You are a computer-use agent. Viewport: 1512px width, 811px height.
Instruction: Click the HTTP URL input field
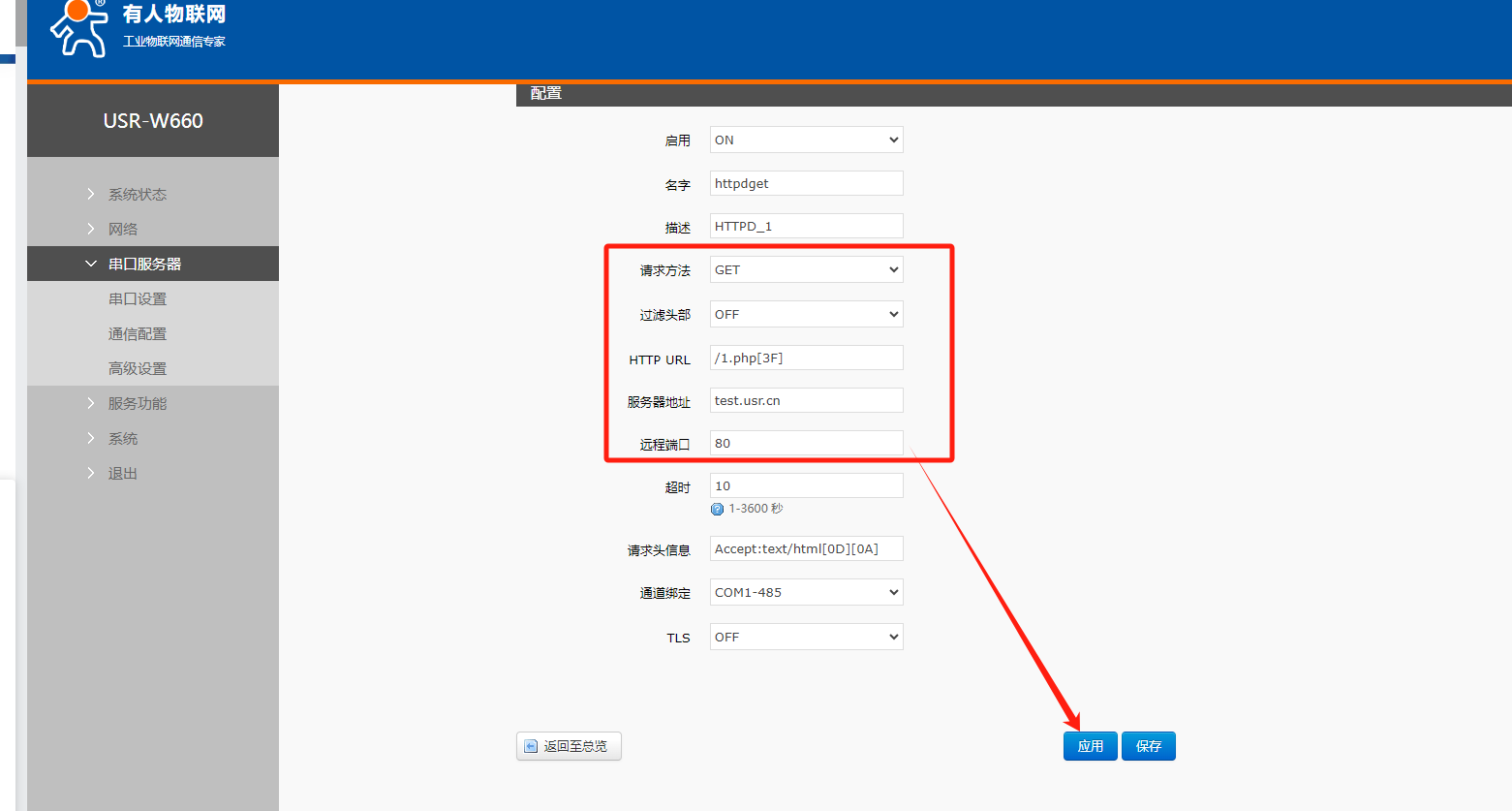click(806, 358)
